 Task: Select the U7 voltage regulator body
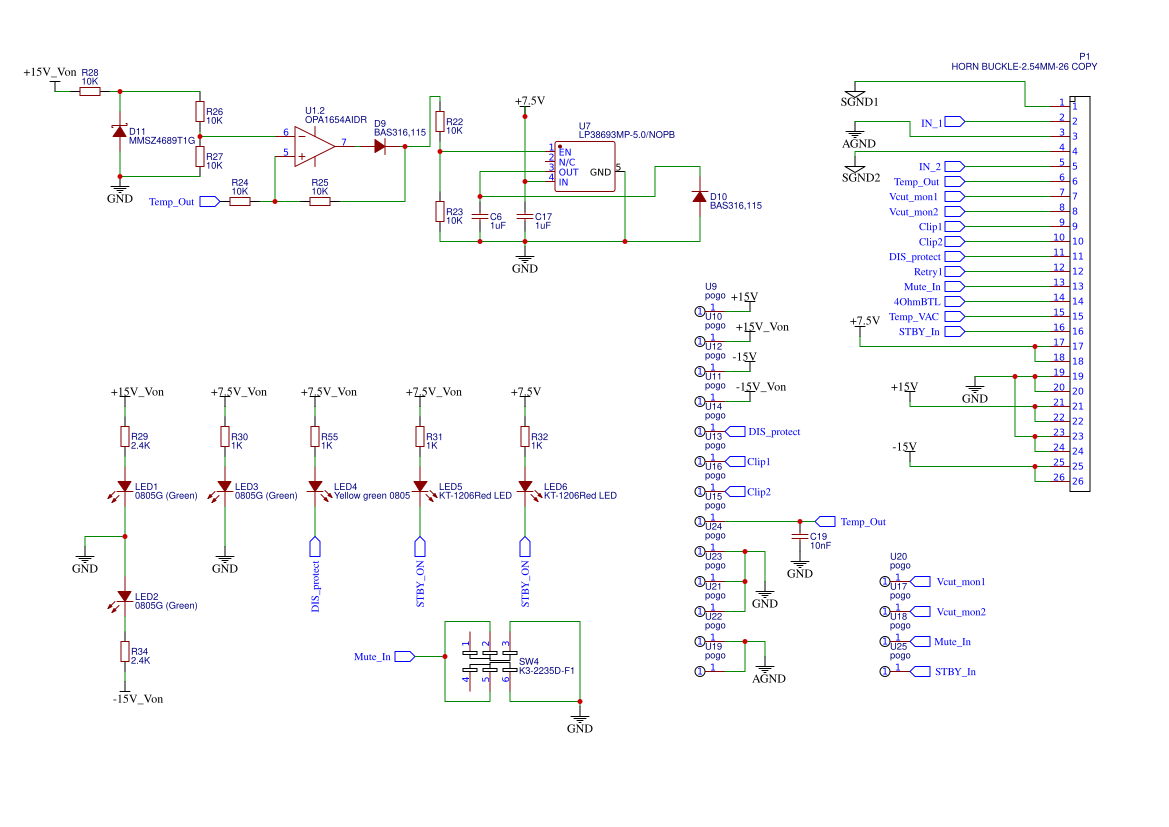click(585, 167)
